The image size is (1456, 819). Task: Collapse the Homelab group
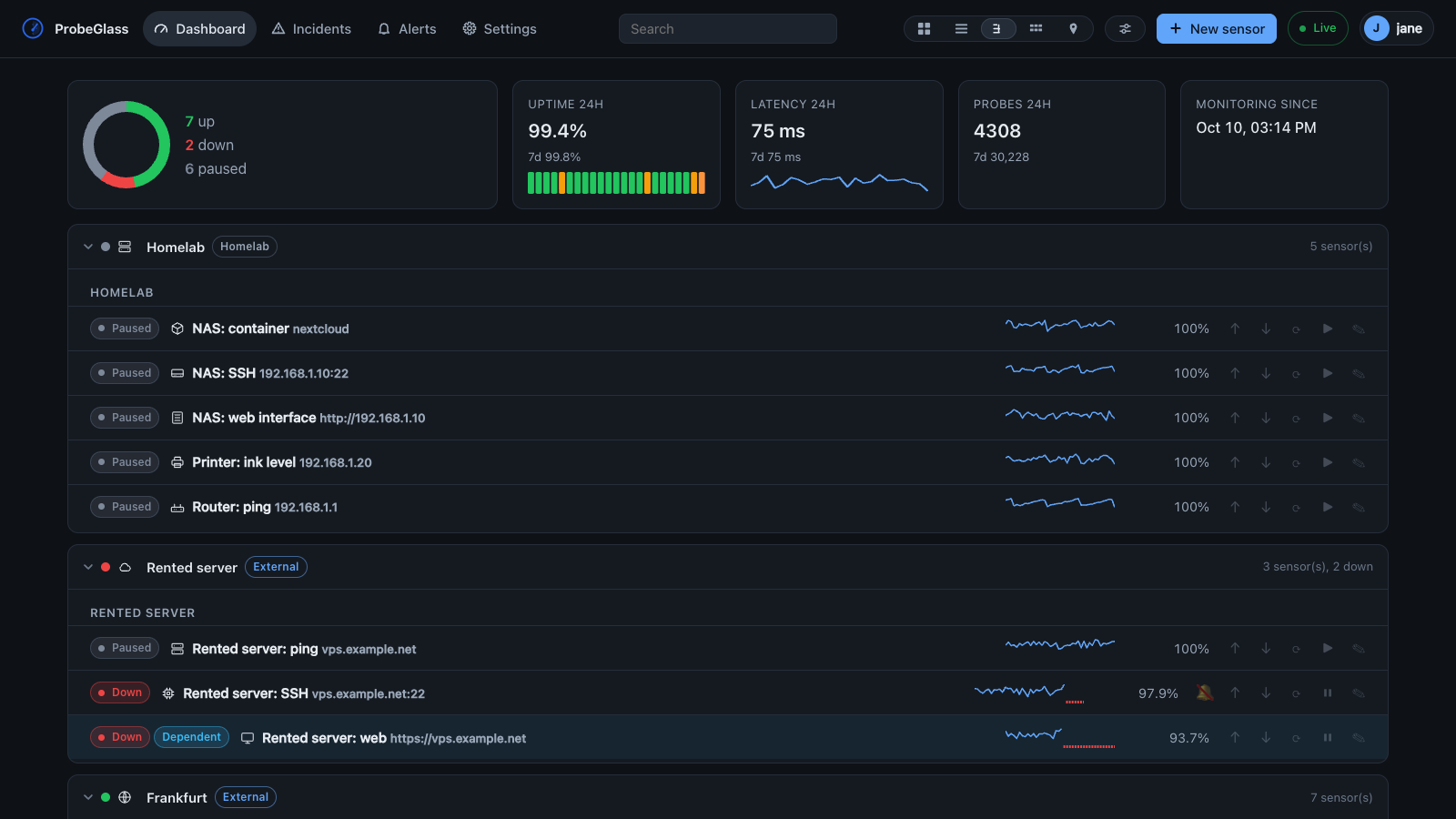tap(88, 247)
